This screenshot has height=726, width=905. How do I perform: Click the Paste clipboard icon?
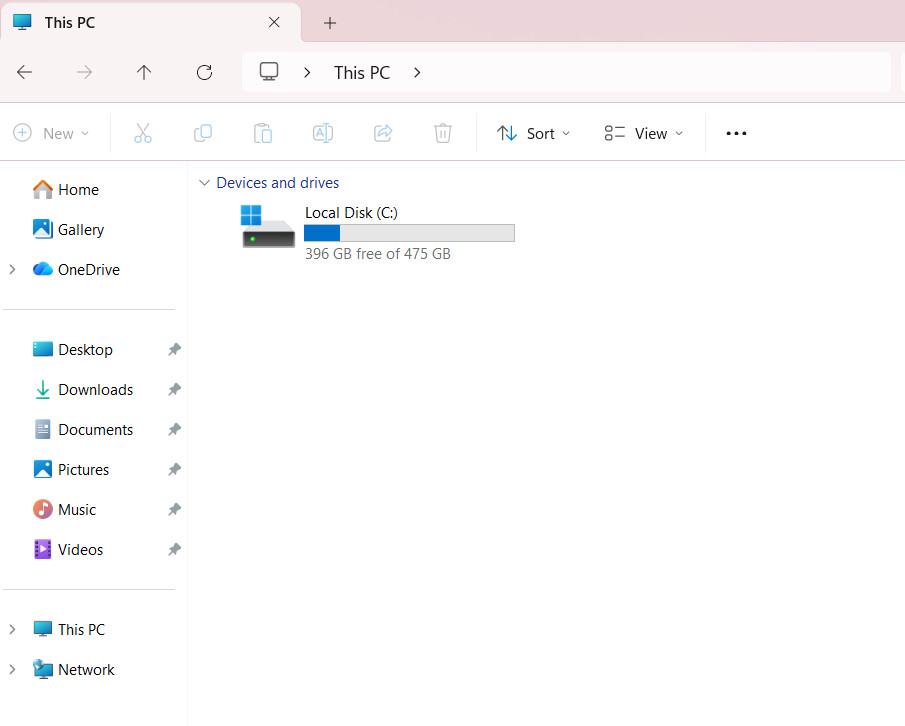[263, 133]
